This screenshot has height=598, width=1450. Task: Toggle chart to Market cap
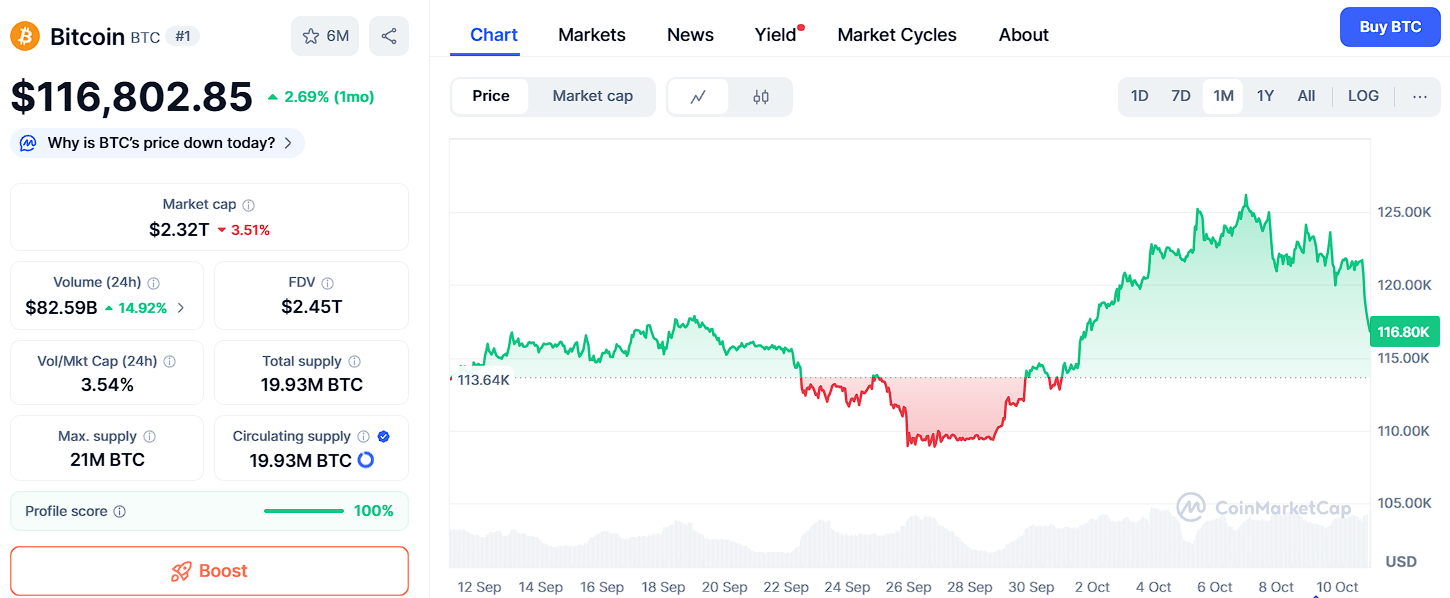592,96
